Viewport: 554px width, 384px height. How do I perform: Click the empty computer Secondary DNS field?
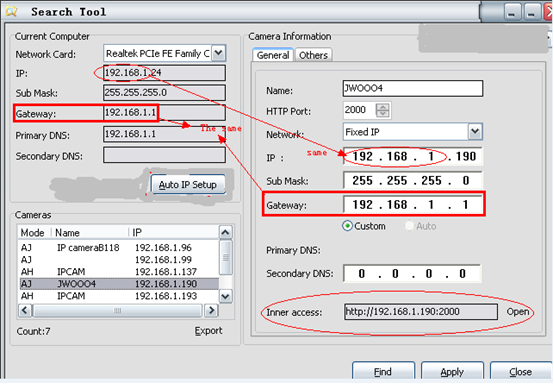pyautogui.click(x=164, y=155)
